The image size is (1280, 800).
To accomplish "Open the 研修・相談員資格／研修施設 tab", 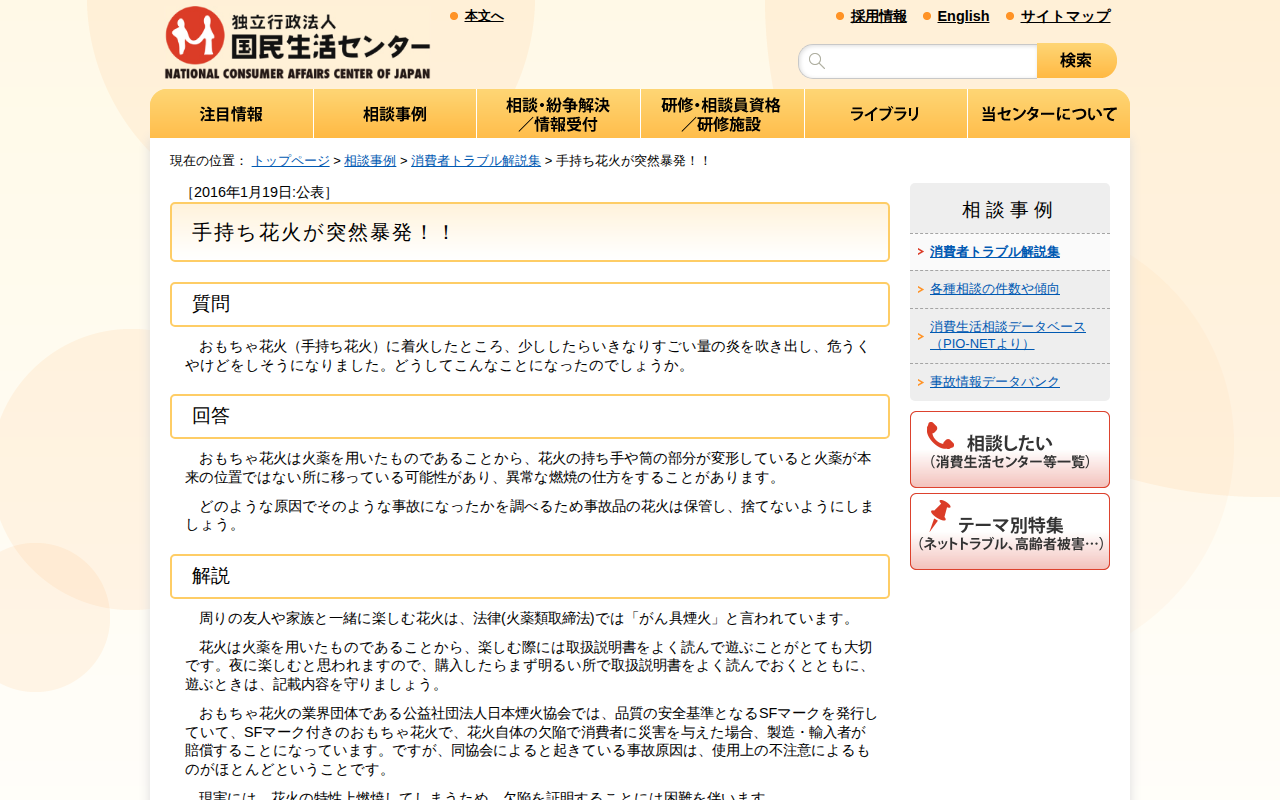I will (722, 114).
